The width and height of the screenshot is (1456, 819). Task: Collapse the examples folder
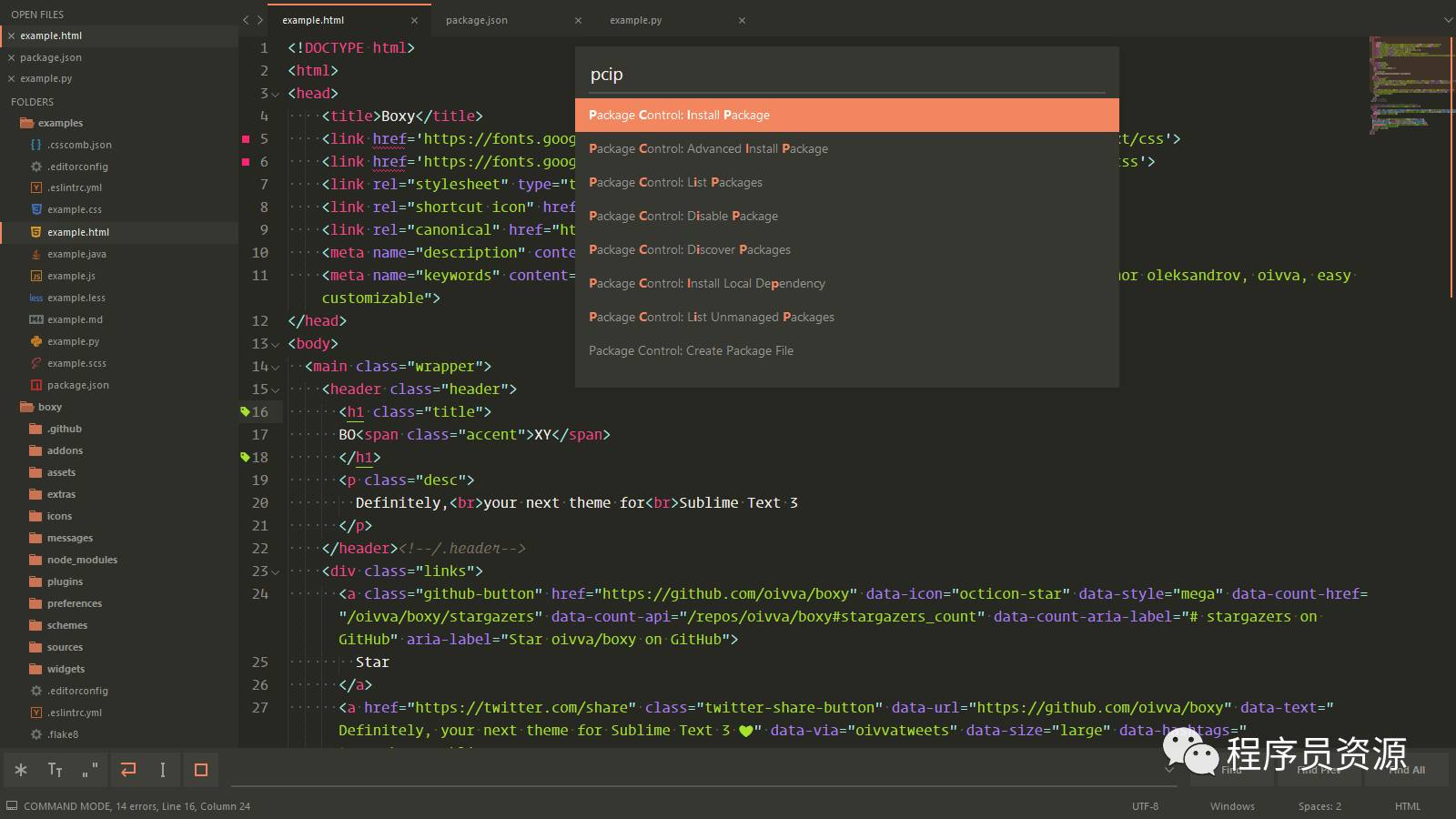click(x=26, y=123)
